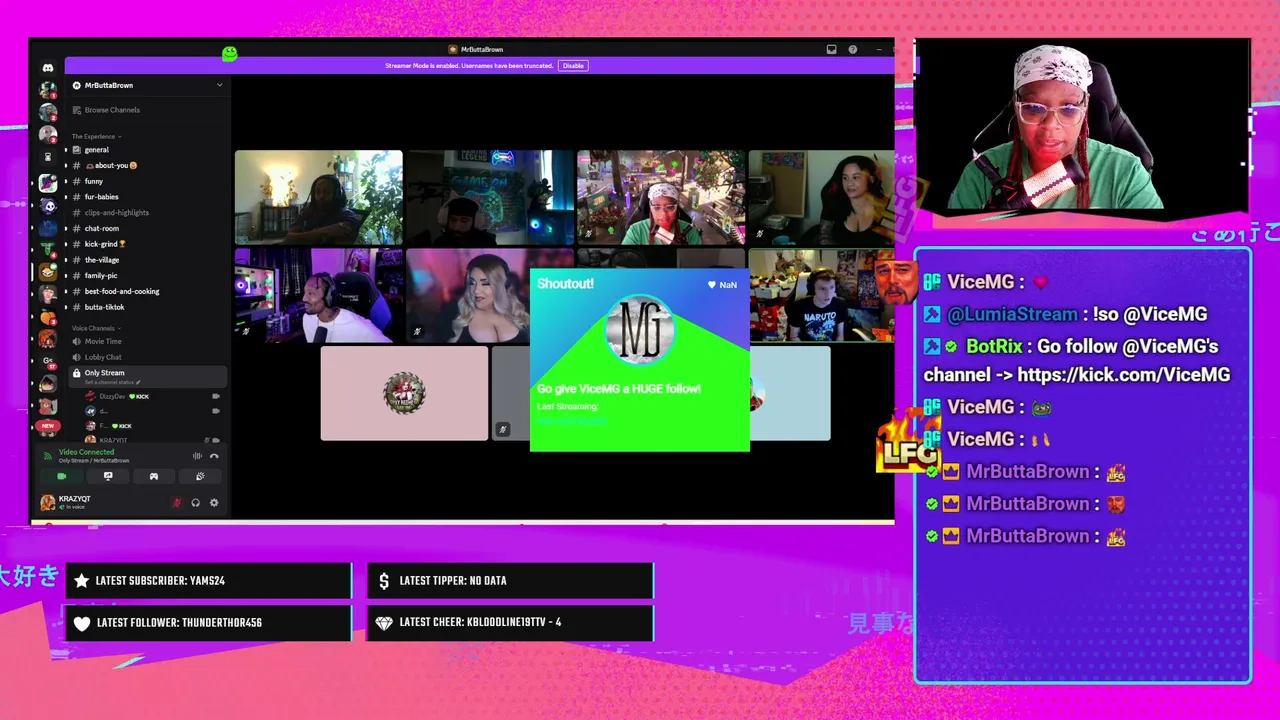Click the Set a channel status text
Screen dimensions: 1280x720
point(108,382)
